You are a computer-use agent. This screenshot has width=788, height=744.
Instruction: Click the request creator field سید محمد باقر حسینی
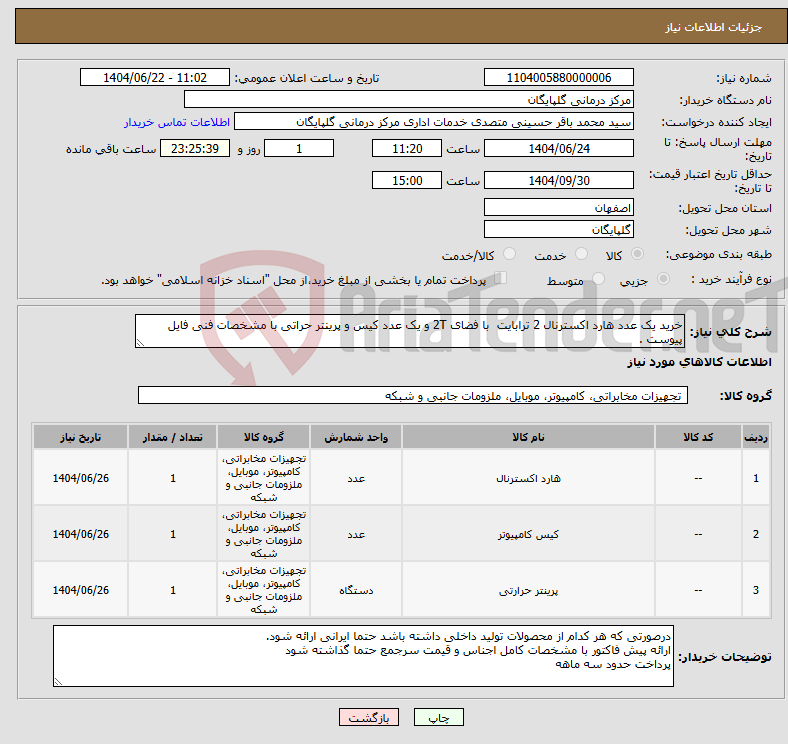point(434,122)
